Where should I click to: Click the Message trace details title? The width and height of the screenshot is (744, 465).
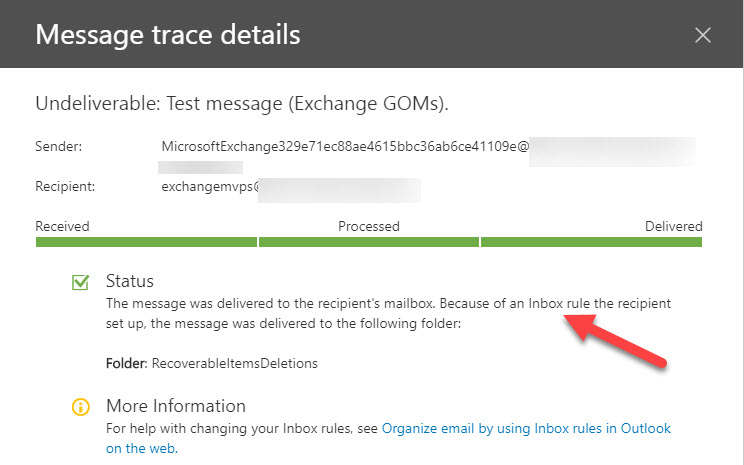[x=168, y=35]
